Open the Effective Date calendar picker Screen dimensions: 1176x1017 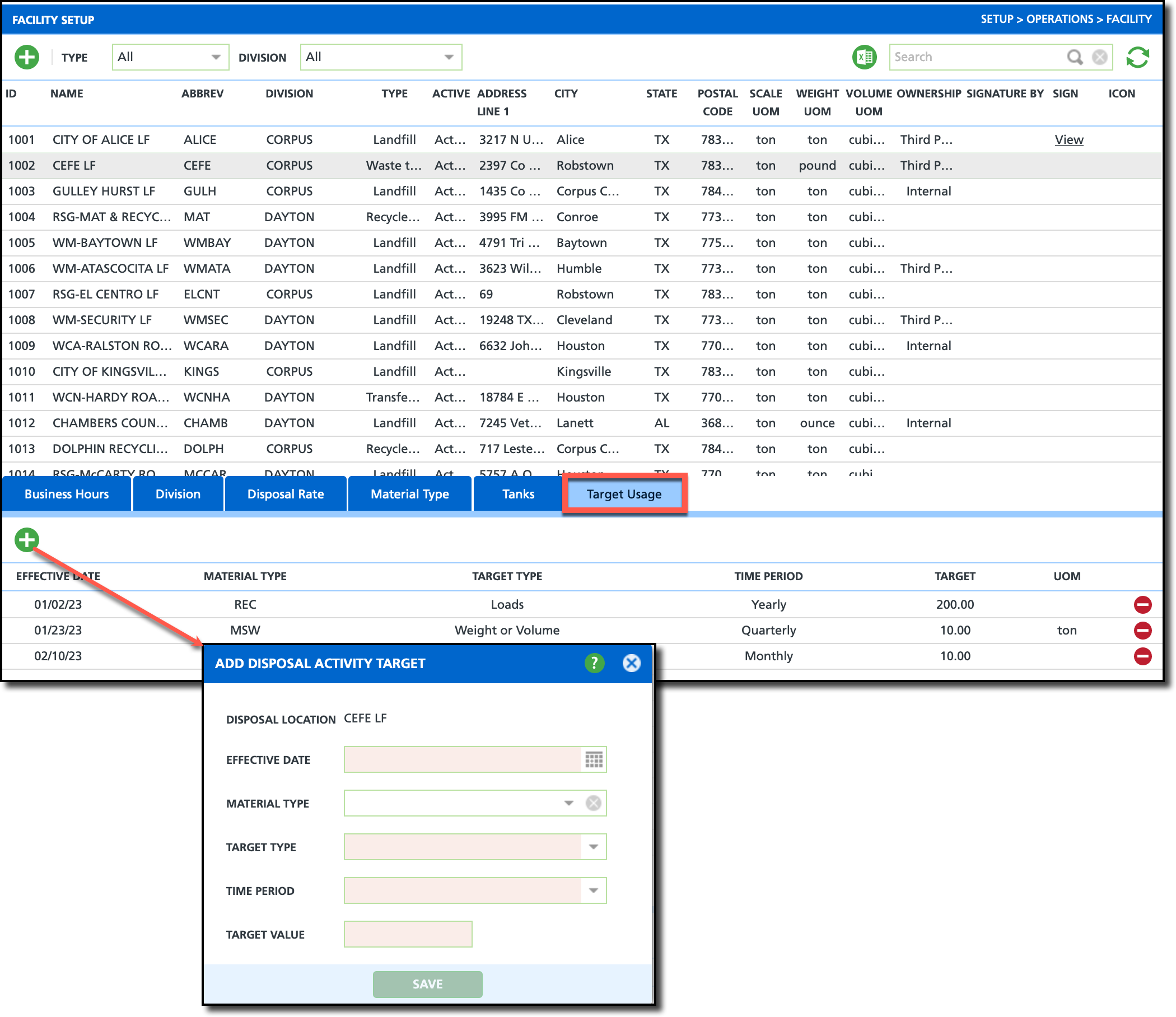tap(594, 759)
